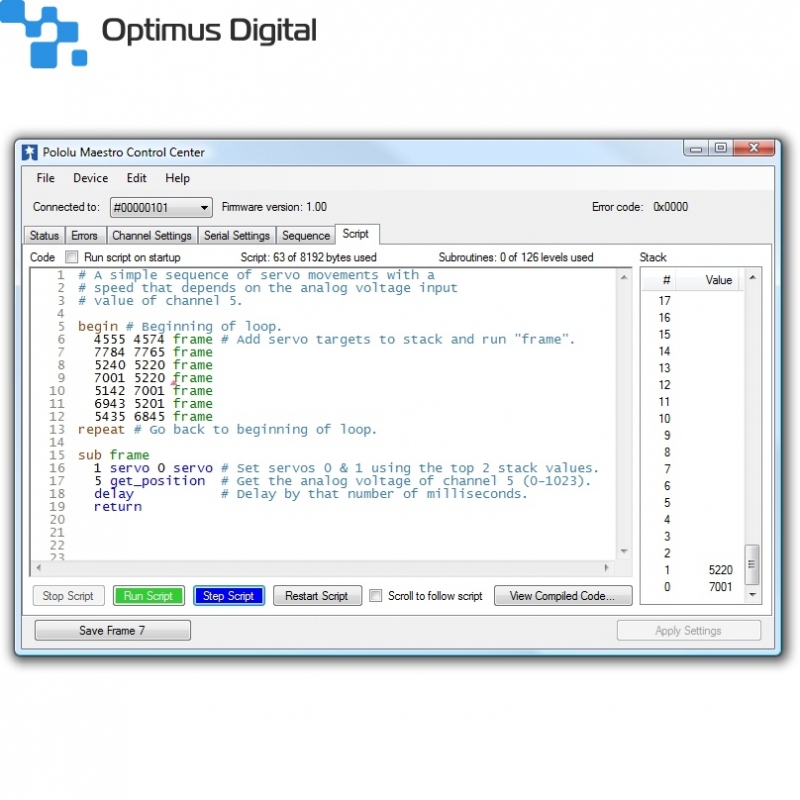Click the Stack list scrollbar thumb
The image size is (800, 800).
point(752,564)
